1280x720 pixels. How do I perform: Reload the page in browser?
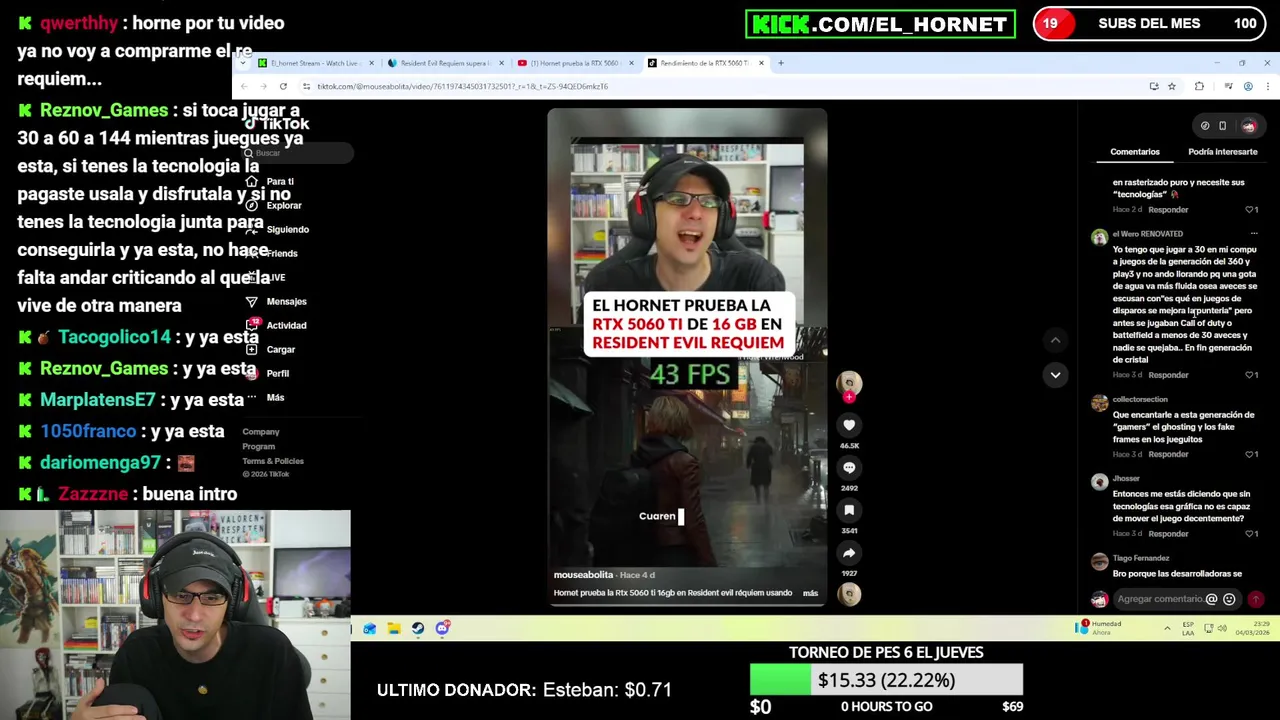pyautogui.click(x=283, y=86)
